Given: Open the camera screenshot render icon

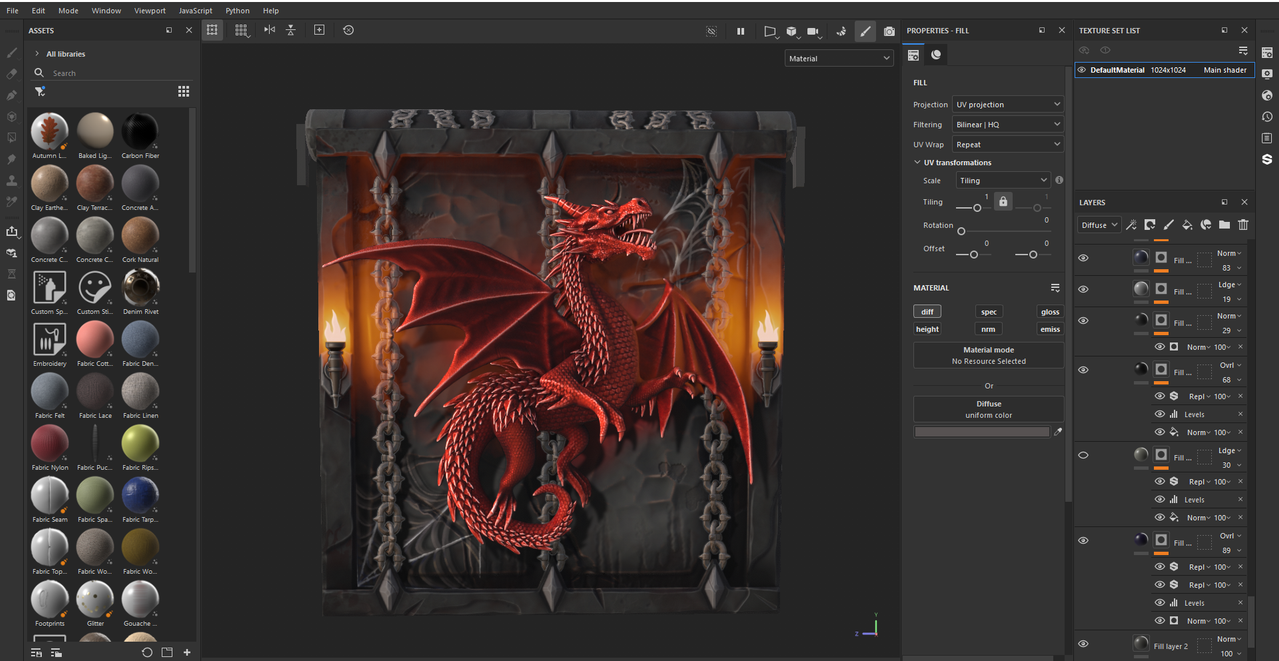Looking at the screenshot, I should pos(889,31).
